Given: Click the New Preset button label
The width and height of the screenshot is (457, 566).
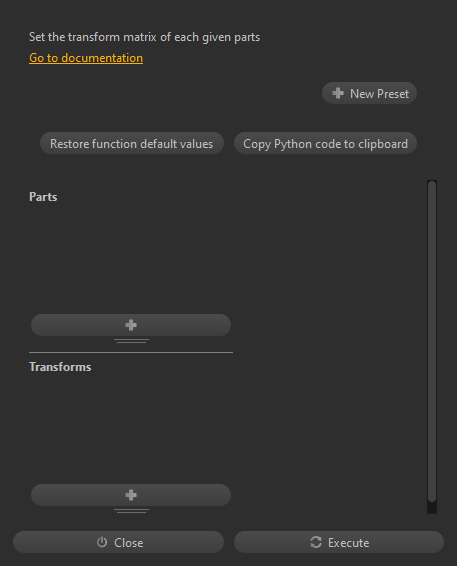Looking at the screenshot, I should [379, 94].
